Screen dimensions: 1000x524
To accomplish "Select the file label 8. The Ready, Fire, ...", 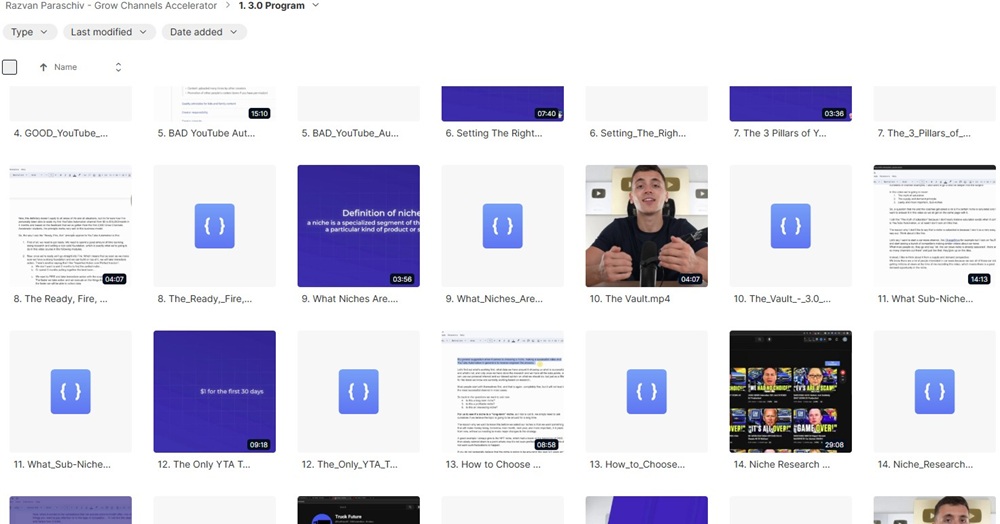I will click(x=61, y=299).
